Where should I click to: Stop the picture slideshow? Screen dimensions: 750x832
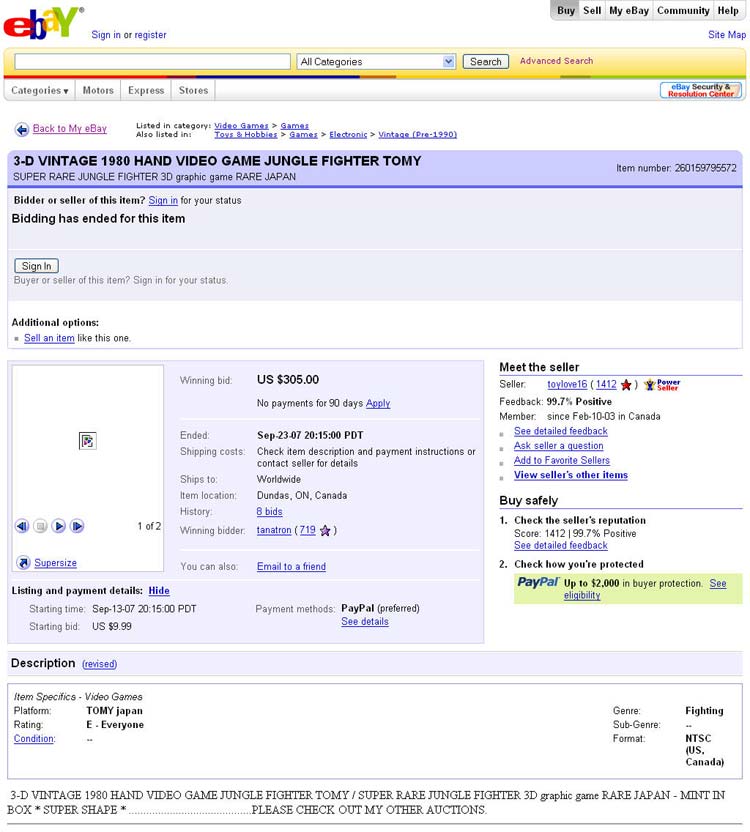40,526
